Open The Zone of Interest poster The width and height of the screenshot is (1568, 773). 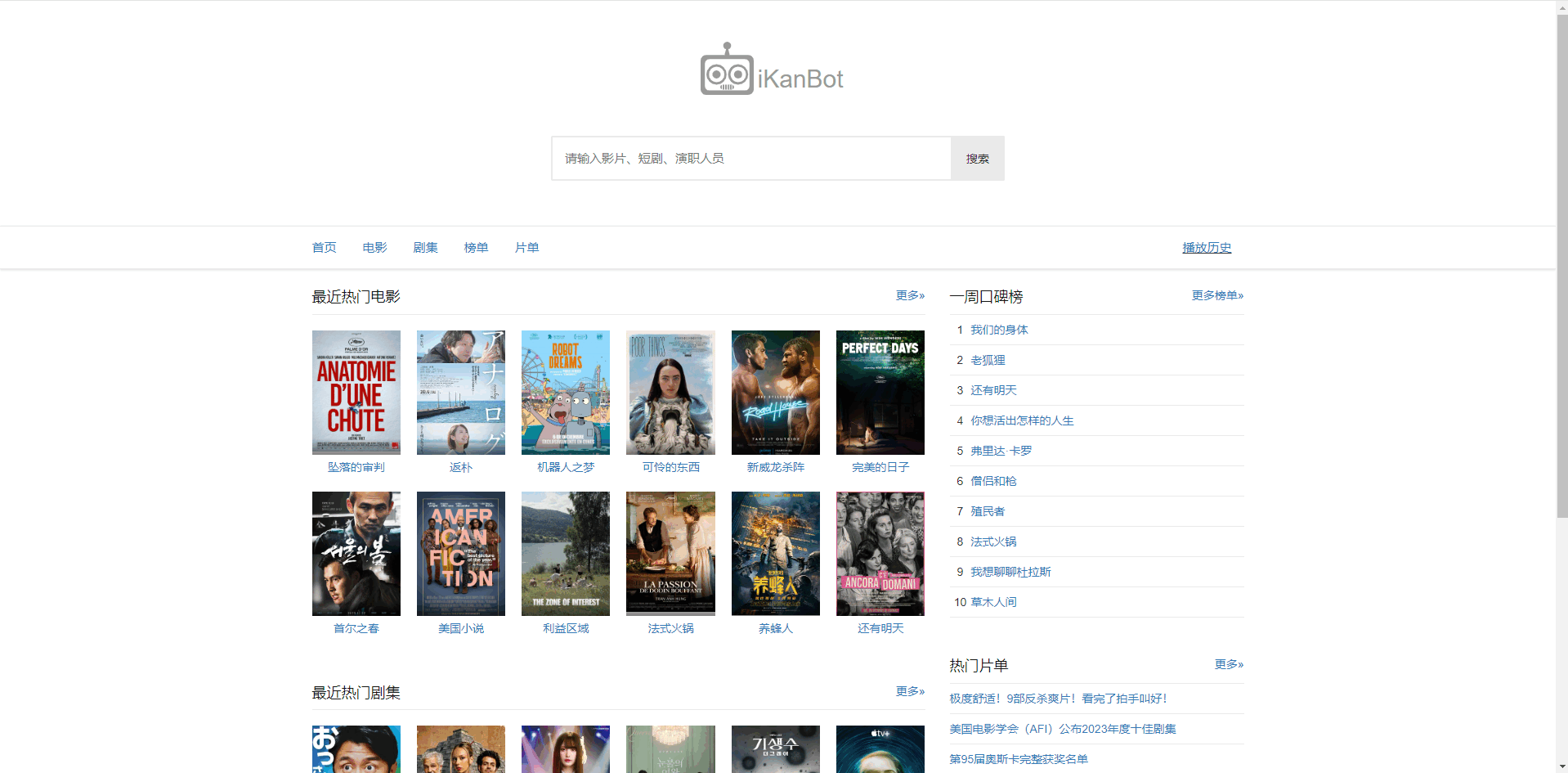566,554
